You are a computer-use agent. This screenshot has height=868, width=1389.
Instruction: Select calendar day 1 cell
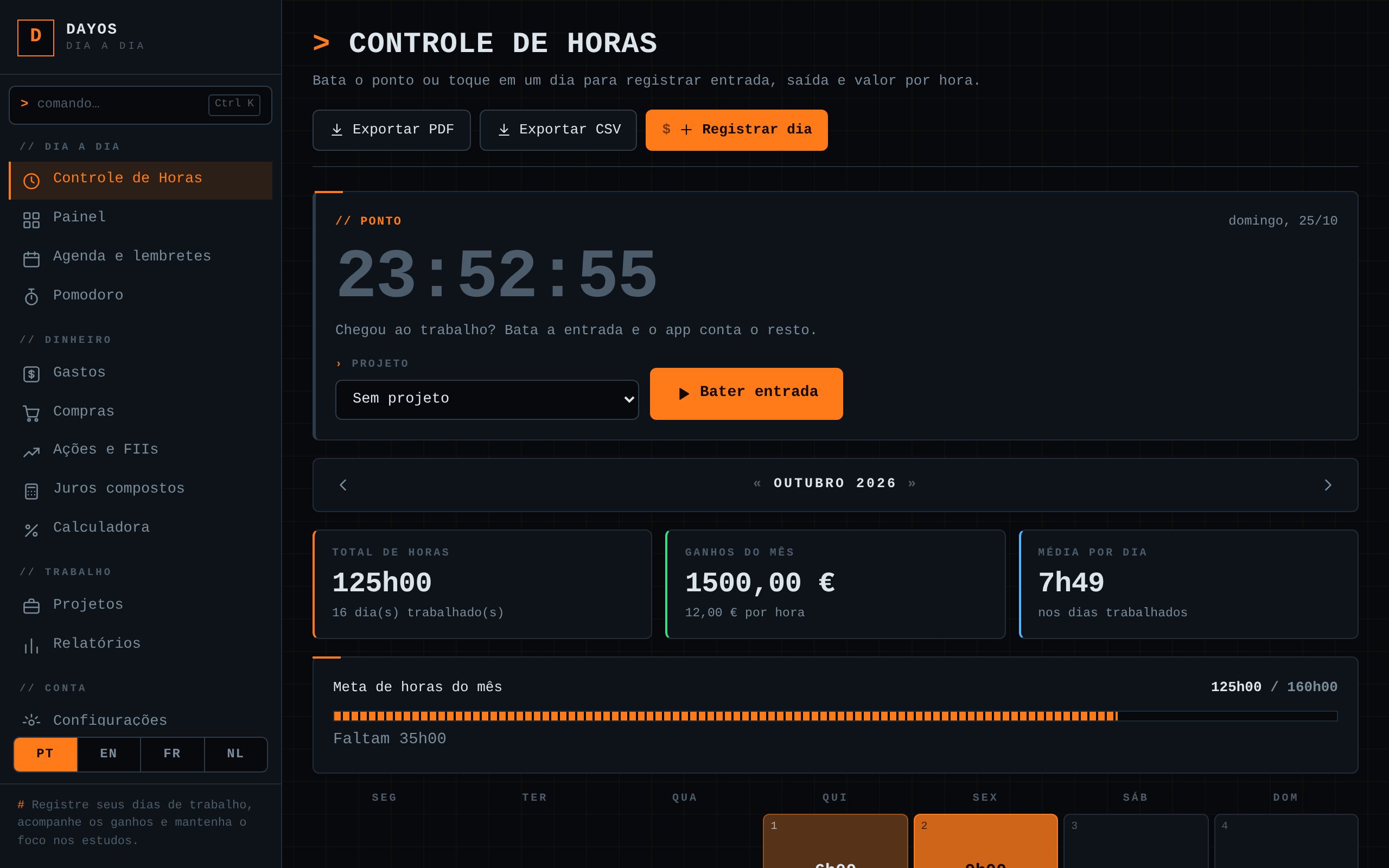835,841
